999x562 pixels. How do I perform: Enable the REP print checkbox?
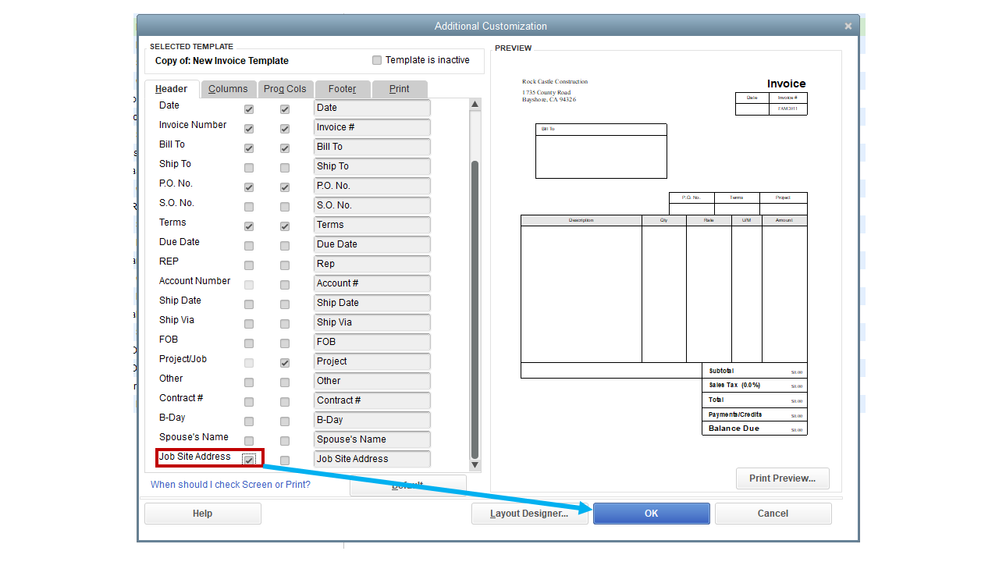click(285, 266)
